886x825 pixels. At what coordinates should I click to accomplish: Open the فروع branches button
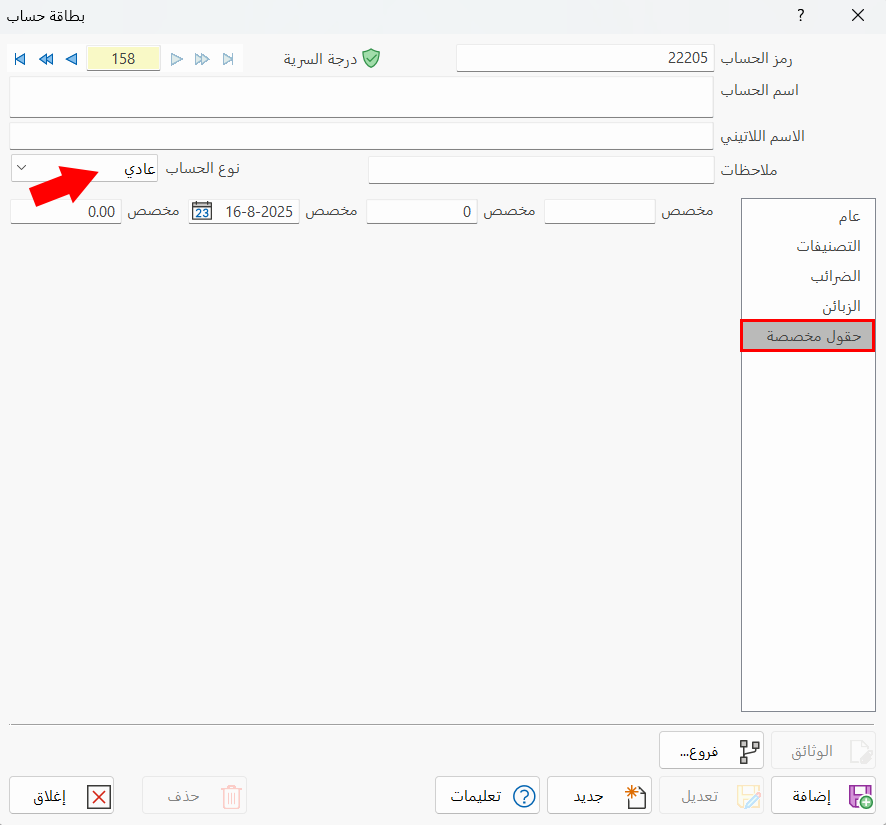tap(711, 750)
